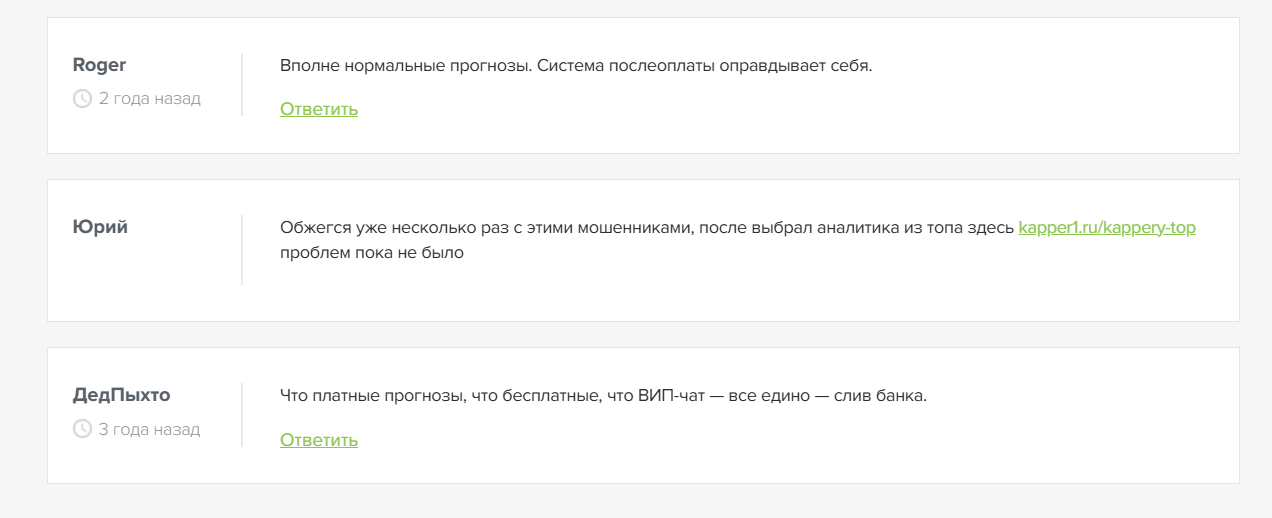Click the "3 года назад" timestamp
This screenshot has width=1272, height=518.
[x=149, y=430]
